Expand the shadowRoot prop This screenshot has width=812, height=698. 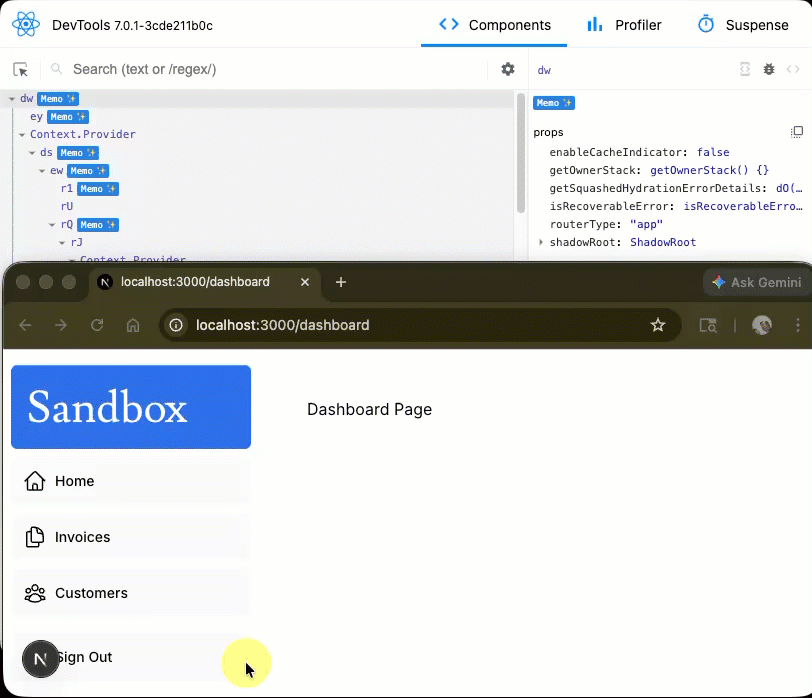[540, 242]
